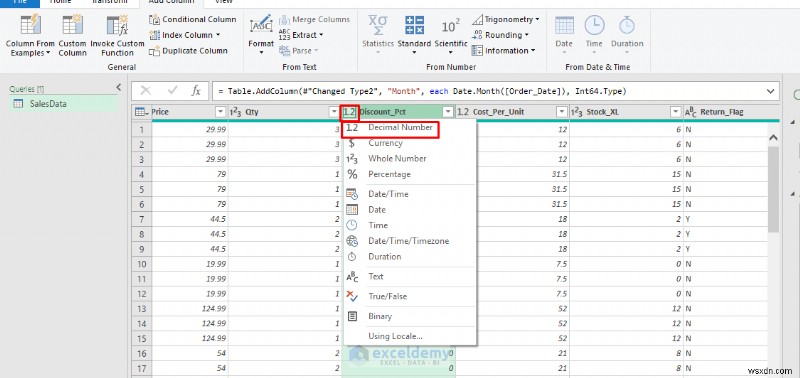The height and width of the screenshot is (378, 800).
Task: Click the Custom Column icon
Action: pos(72,26)
